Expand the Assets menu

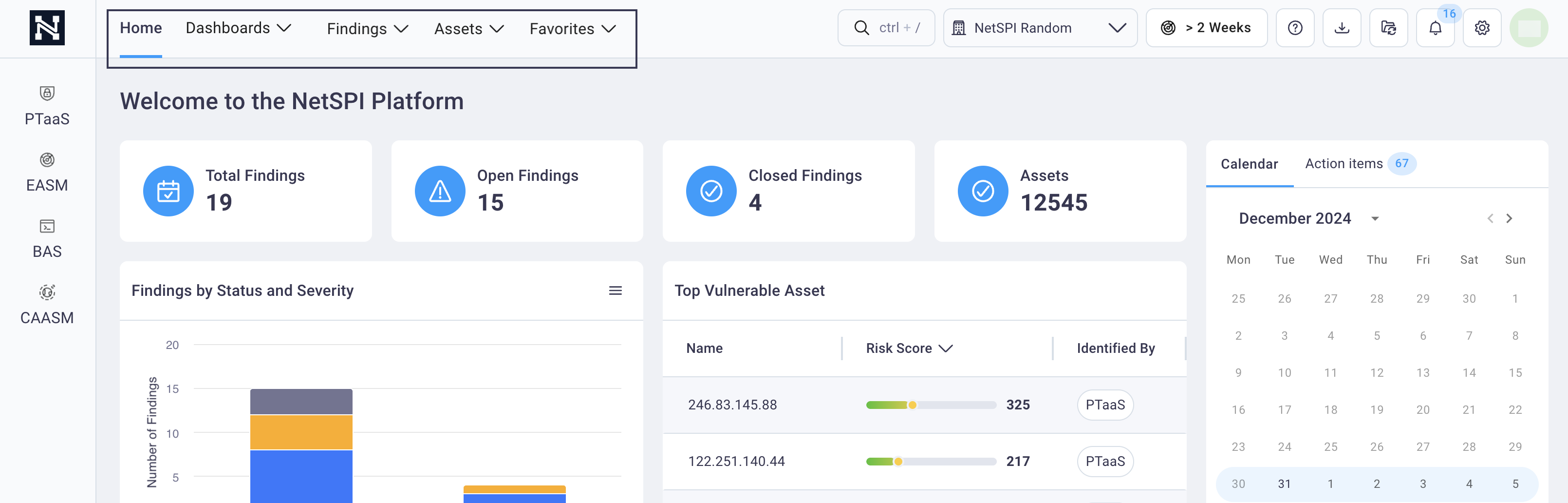click(469, 29)
